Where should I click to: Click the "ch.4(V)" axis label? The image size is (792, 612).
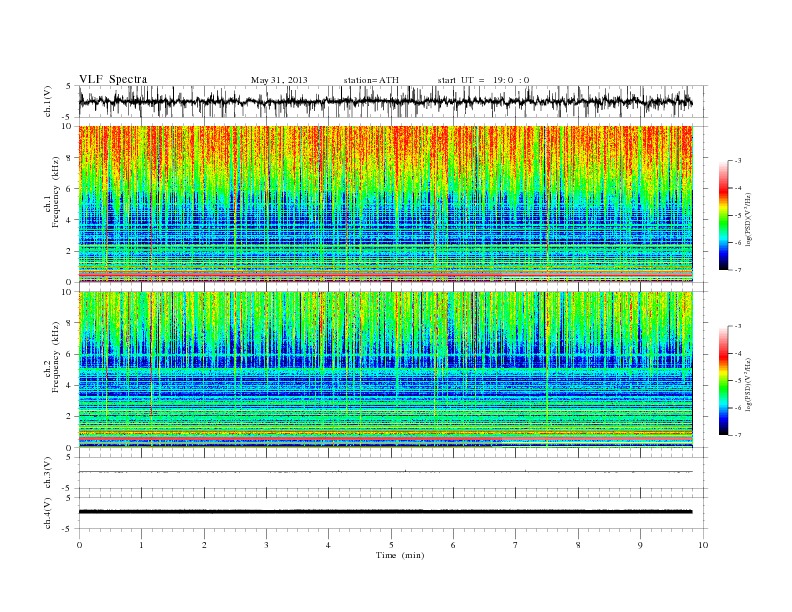point(47,513)
